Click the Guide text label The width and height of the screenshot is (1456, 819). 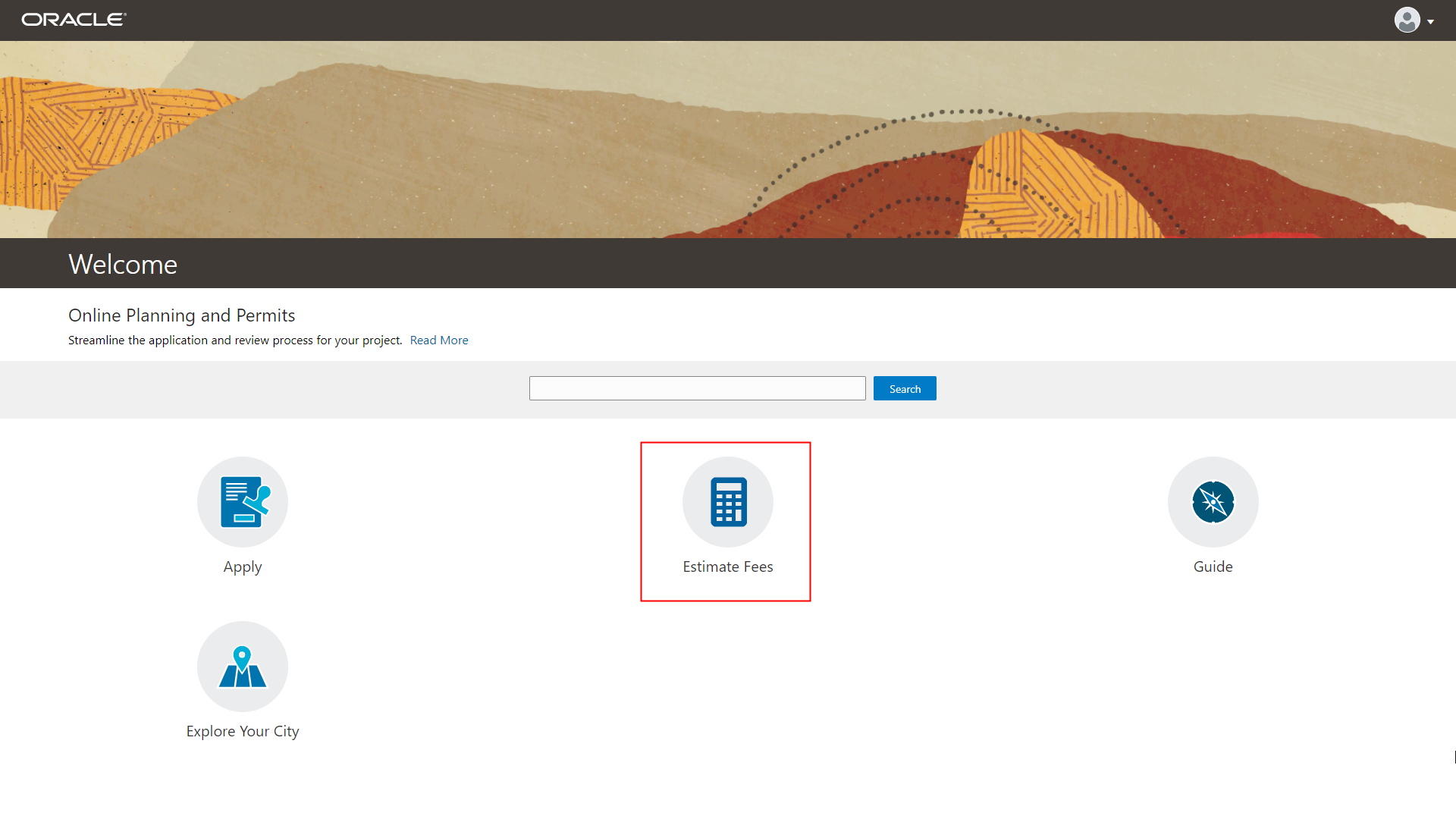[x=1213, y=567]
